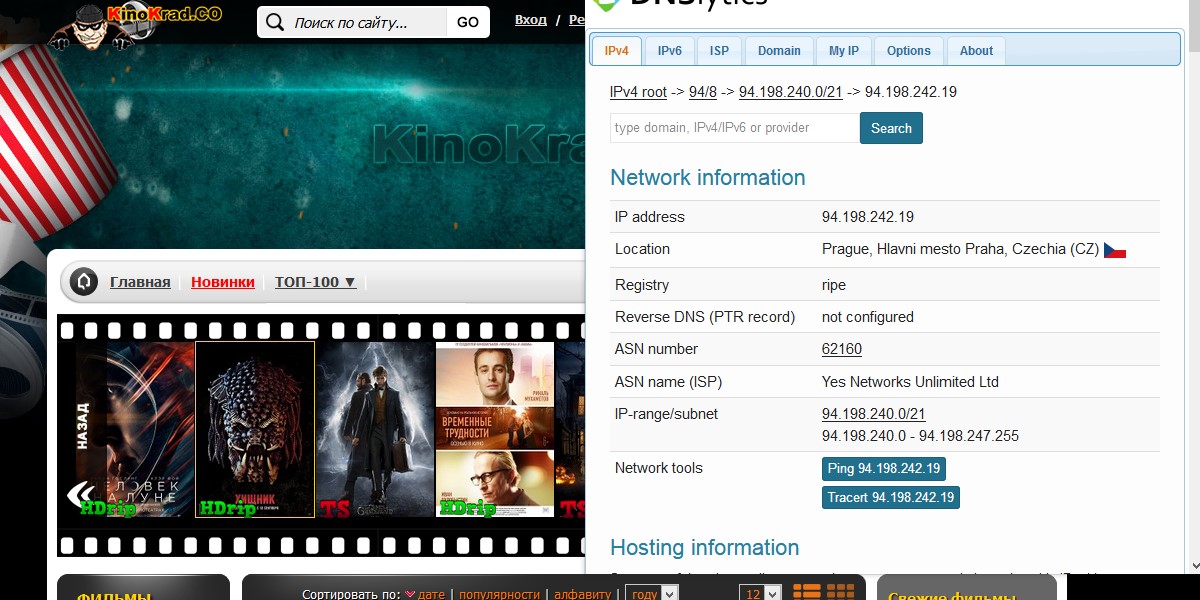Select the My IP tab
Screen dimensions: 1200x600
click(843, 51)
